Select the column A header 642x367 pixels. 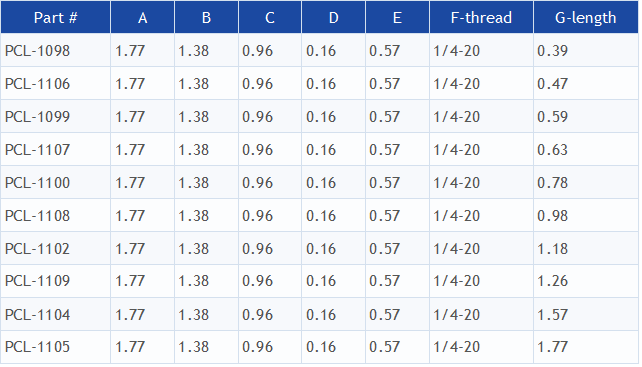[x=142, y=17]
